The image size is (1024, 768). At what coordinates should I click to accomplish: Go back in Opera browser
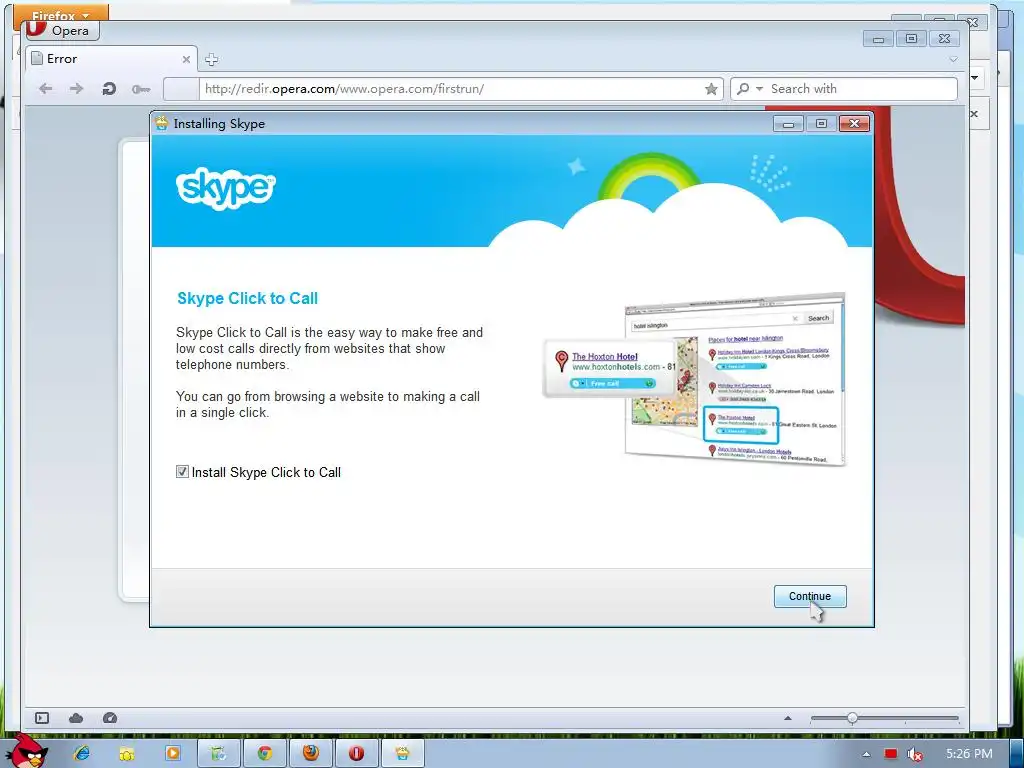click(45, 89)
